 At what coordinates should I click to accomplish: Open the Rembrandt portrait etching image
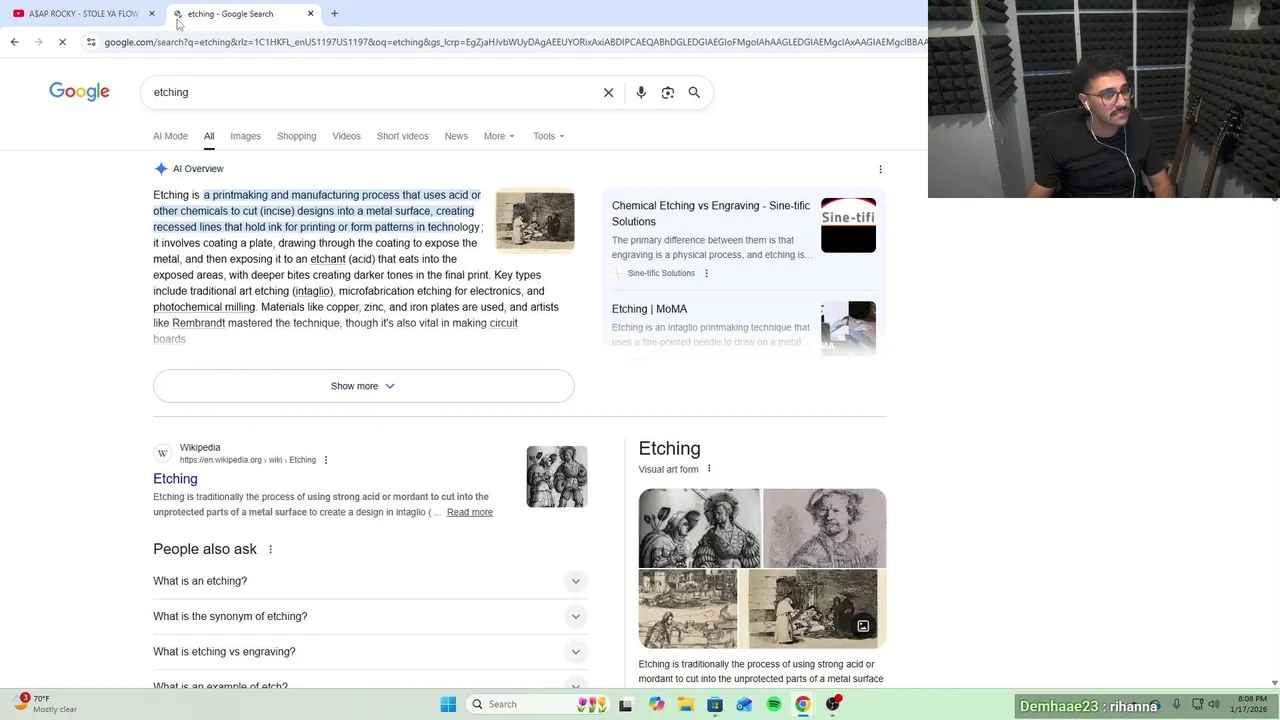(824, 528)
